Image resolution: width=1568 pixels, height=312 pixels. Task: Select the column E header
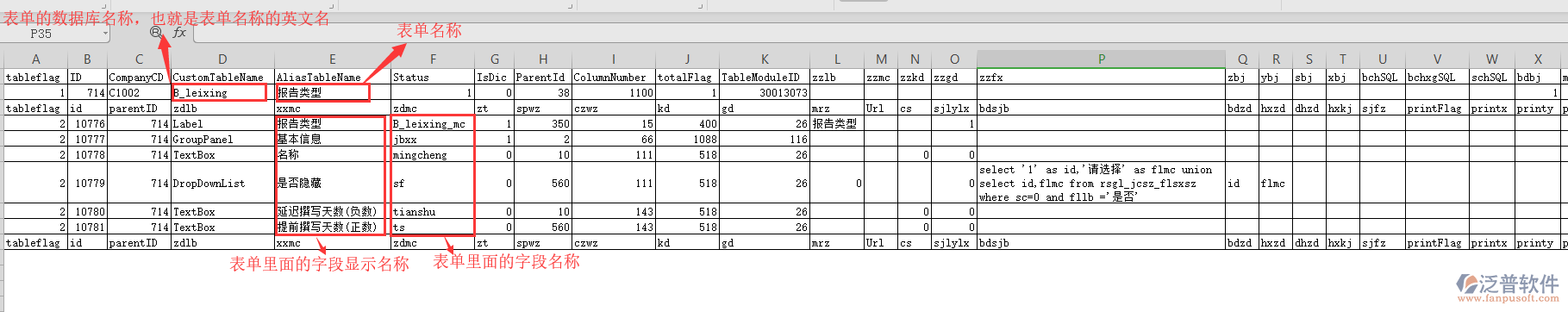coord(332,59)
